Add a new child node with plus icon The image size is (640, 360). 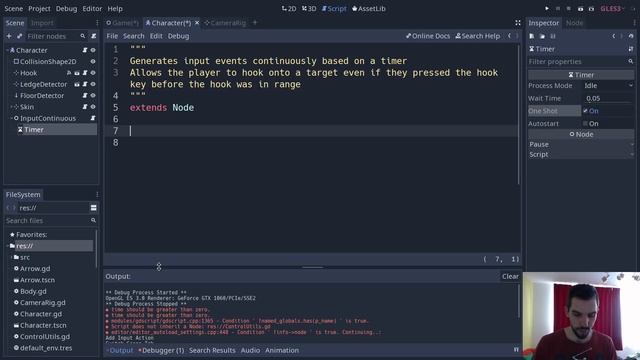(9, 36)
